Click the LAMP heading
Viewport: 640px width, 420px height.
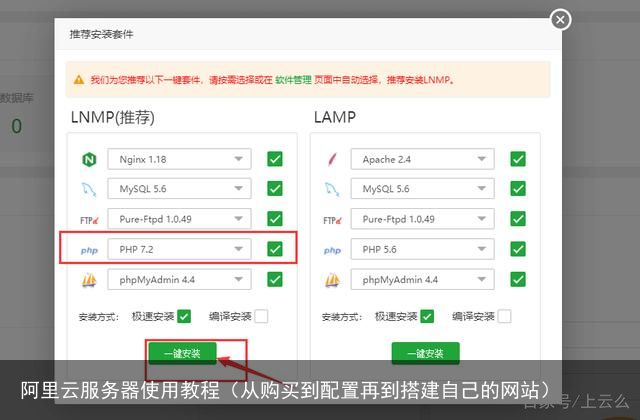pyautogui.click(x=335, y=118)
